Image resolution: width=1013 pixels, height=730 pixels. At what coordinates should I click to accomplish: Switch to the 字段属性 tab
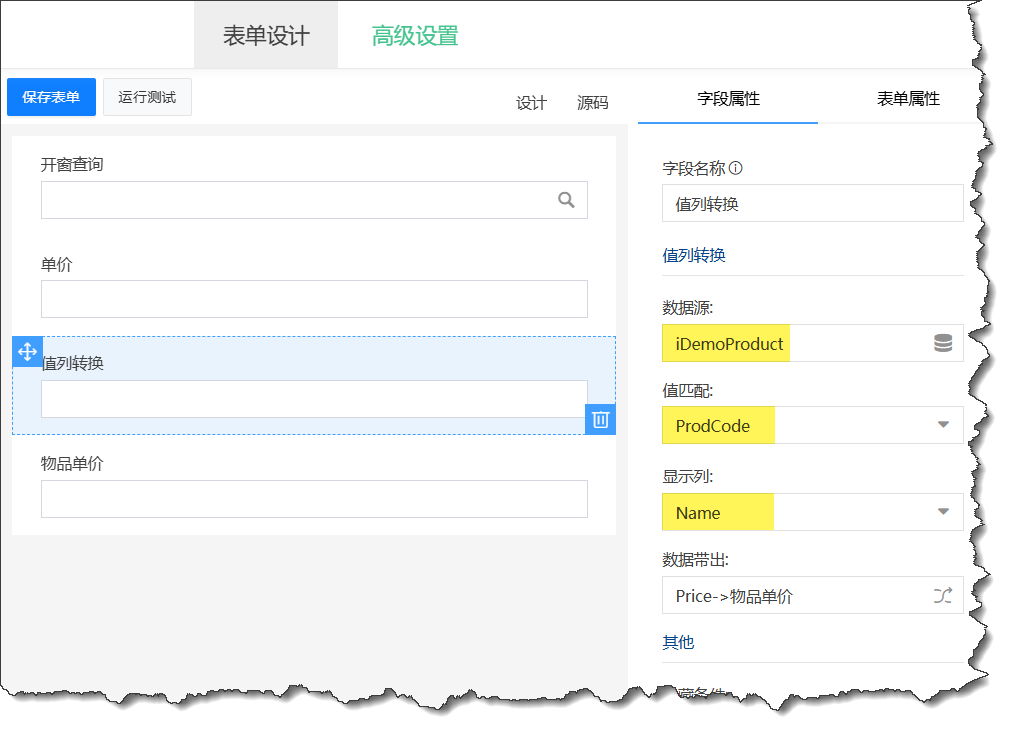click(728, 99)
